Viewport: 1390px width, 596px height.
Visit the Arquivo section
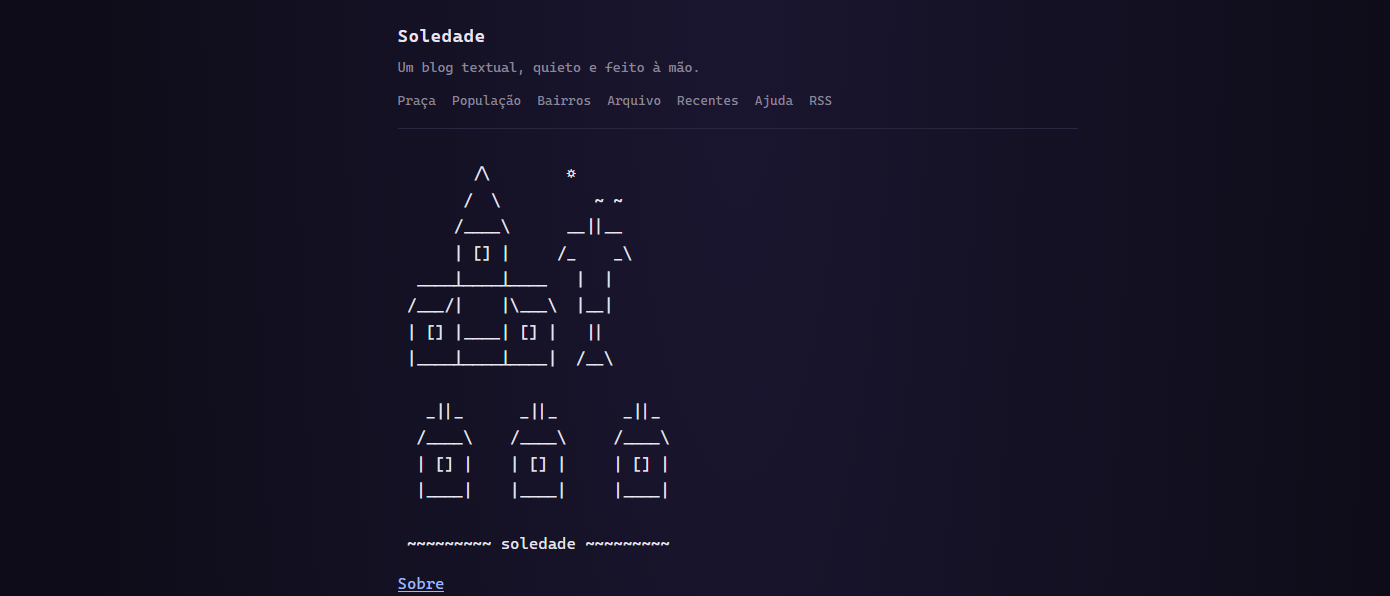pyautogui.click(x=634, y=101)
